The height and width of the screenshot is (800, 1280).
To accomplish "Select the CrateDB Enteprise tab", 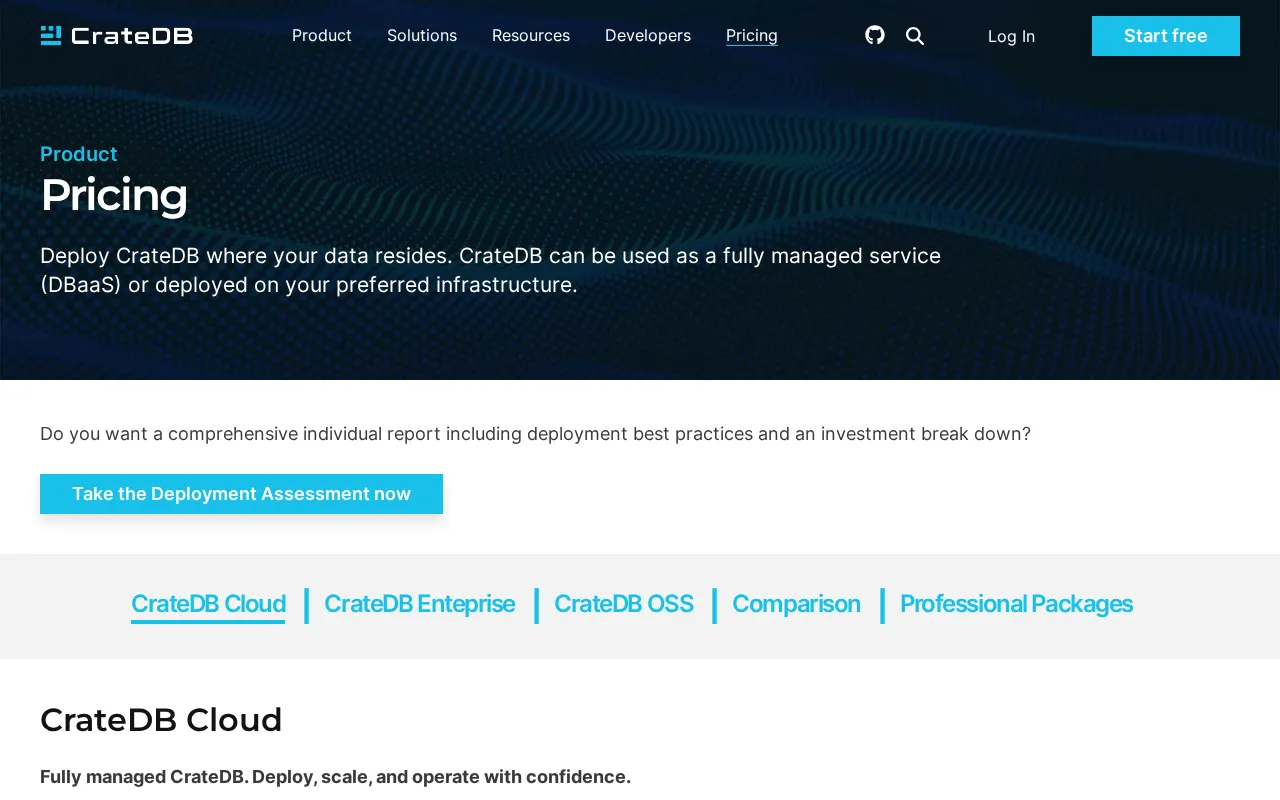I will [x=419, y=604].
